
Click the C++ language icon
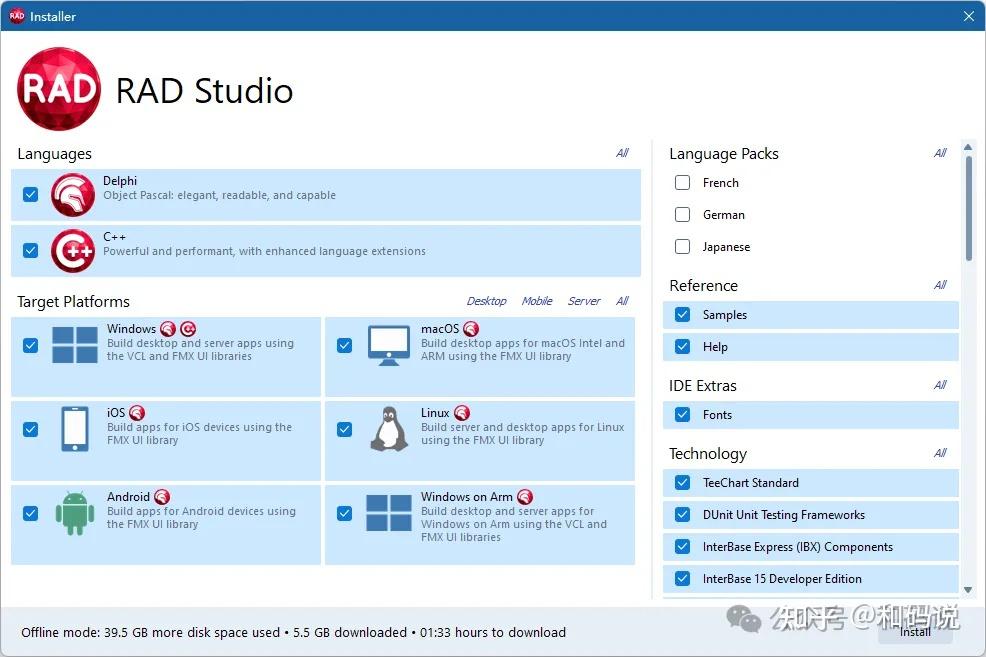[x=73, y=251]
